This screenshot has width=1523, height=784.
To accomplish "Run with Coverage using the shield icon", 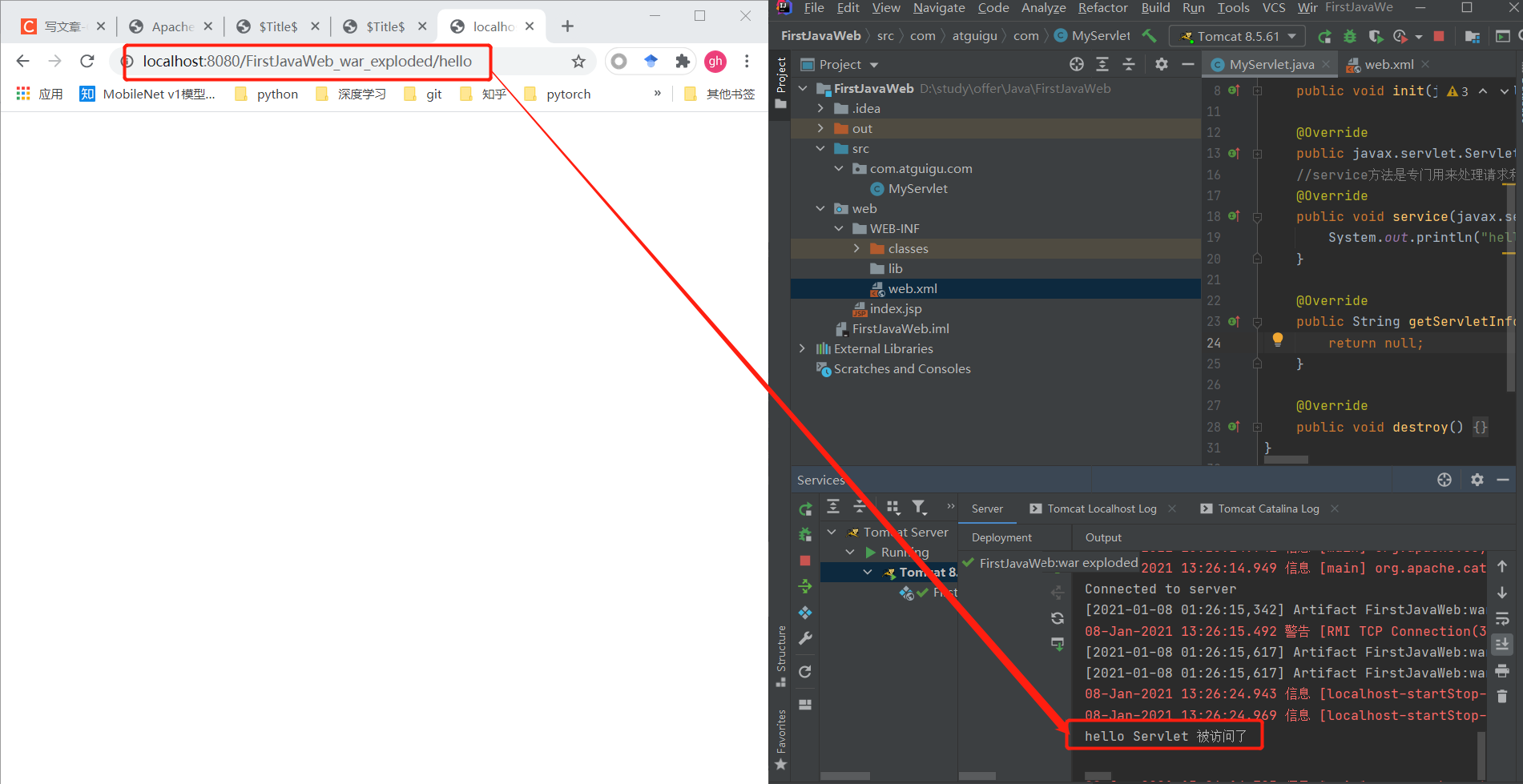I will coord(1375,36).
